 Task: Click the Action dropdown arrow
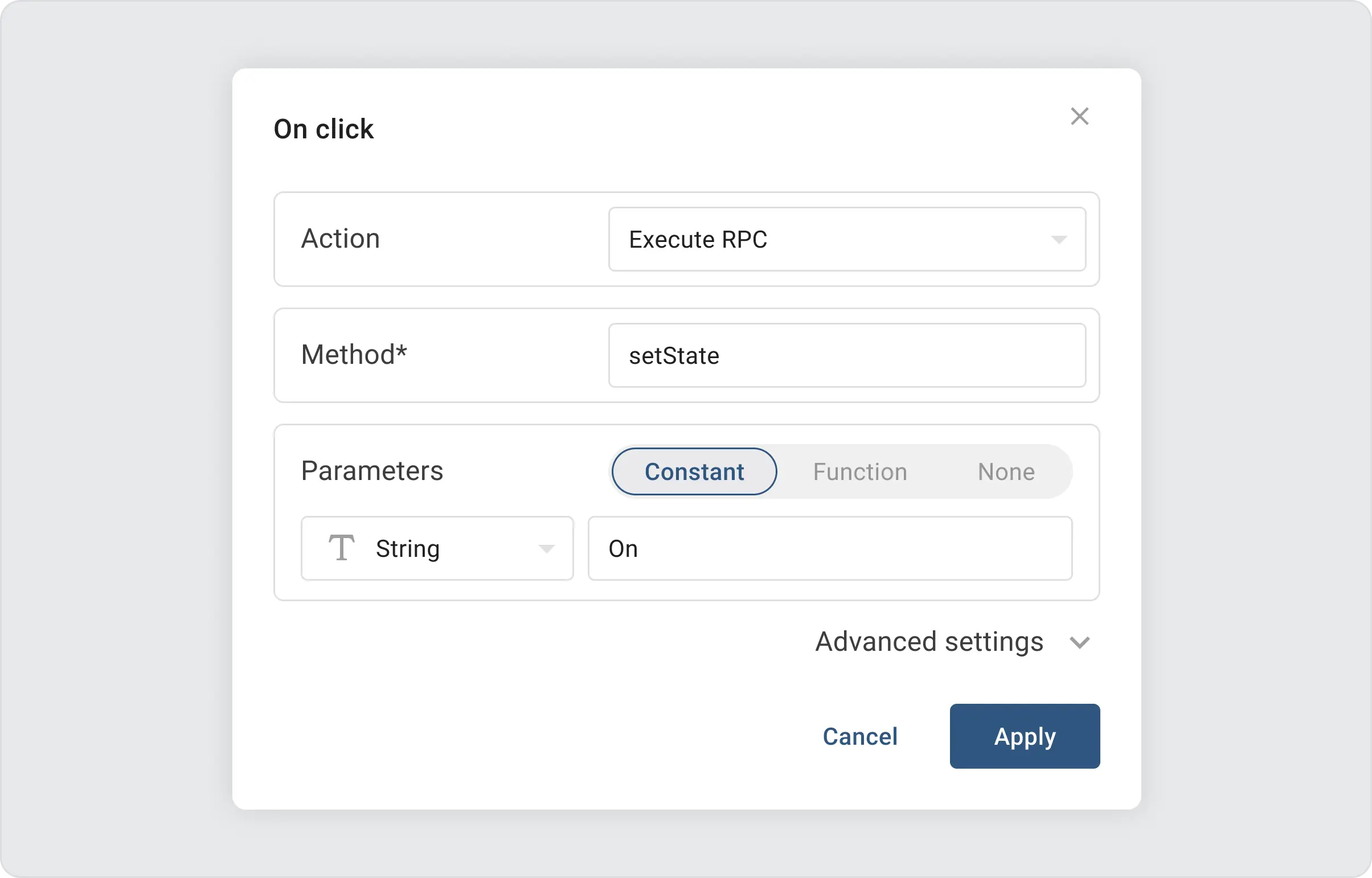[x=1059, y=240]
